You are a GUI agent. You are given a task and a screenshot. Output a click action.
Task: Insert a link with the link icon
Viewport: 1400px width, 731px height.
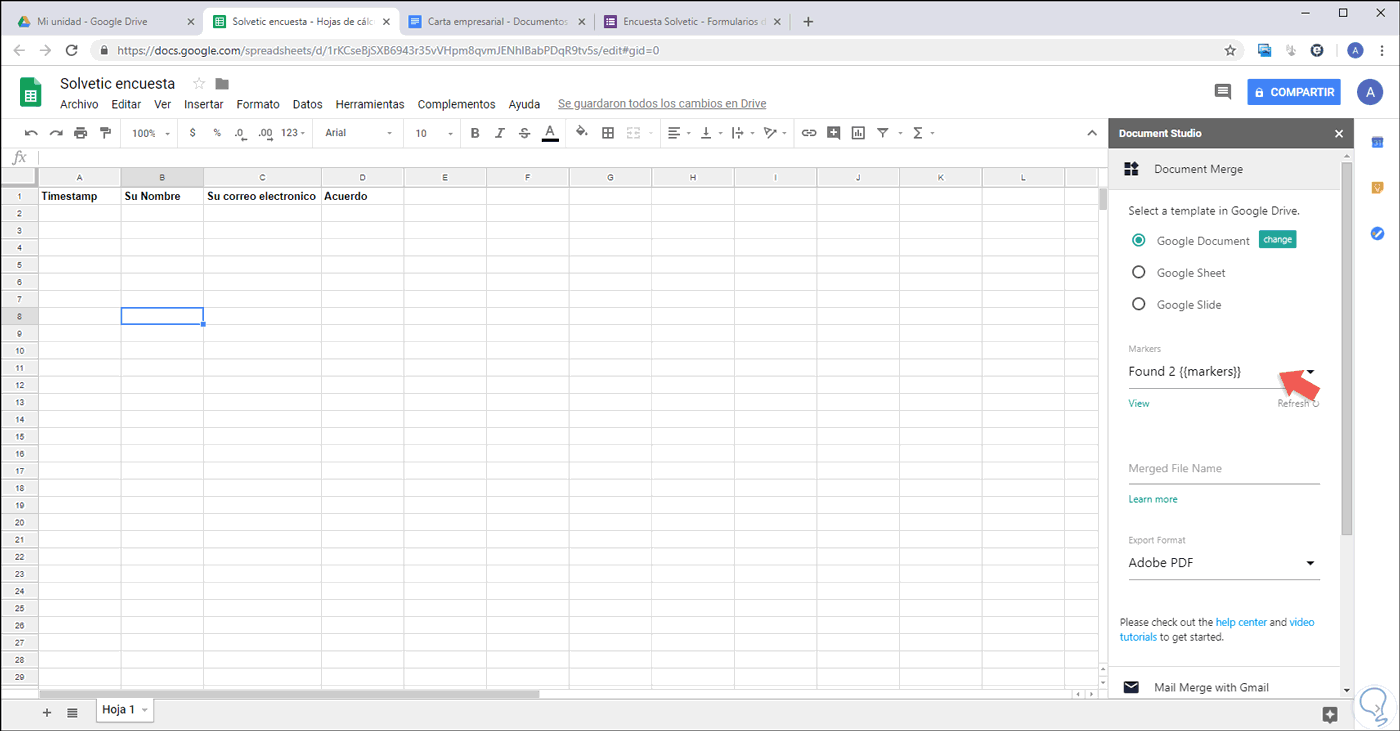pyautogui.click(x=809, y=133)
